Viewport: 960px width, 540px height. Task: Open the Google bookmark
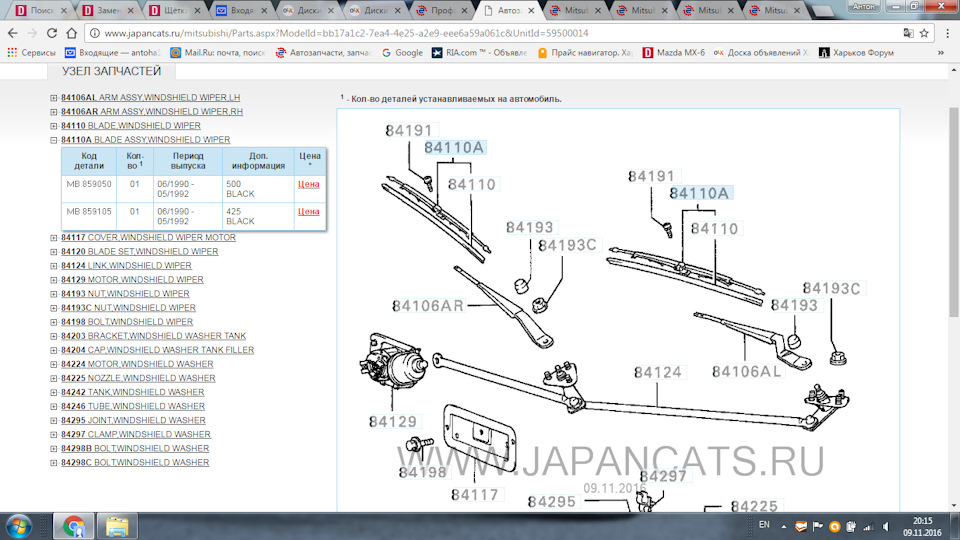tap(402, 53)
